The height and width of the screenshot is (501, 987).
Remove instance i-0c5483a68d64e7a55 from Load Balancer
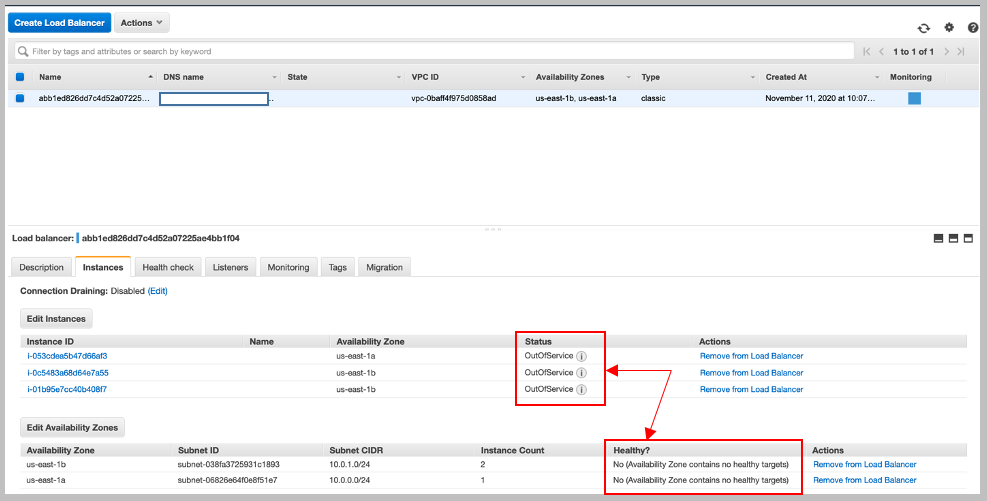[x=751, y=373]
